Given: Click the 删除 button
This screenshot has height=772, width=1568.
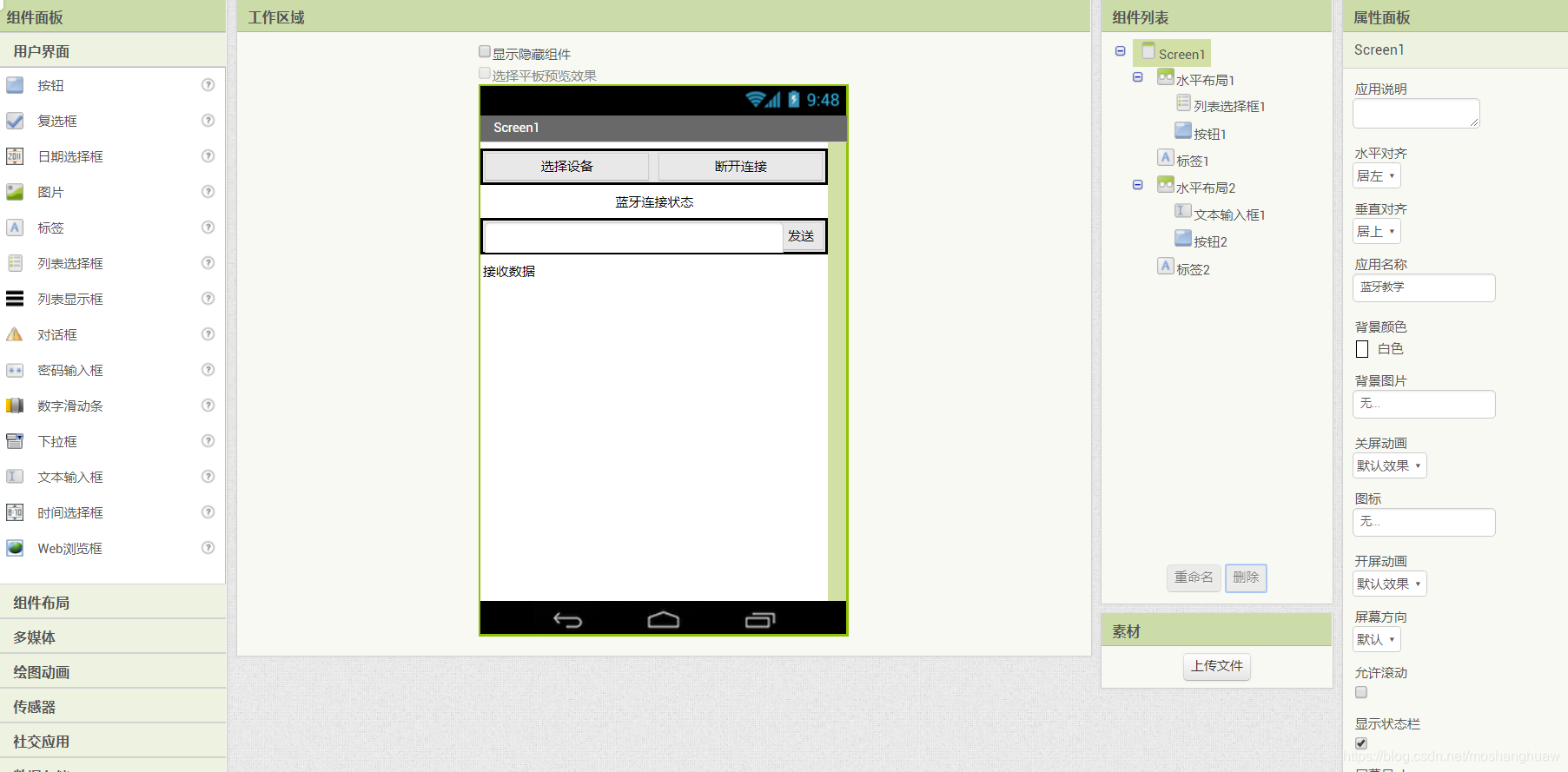Looking at the screenshot, I should coord(1246,577).
